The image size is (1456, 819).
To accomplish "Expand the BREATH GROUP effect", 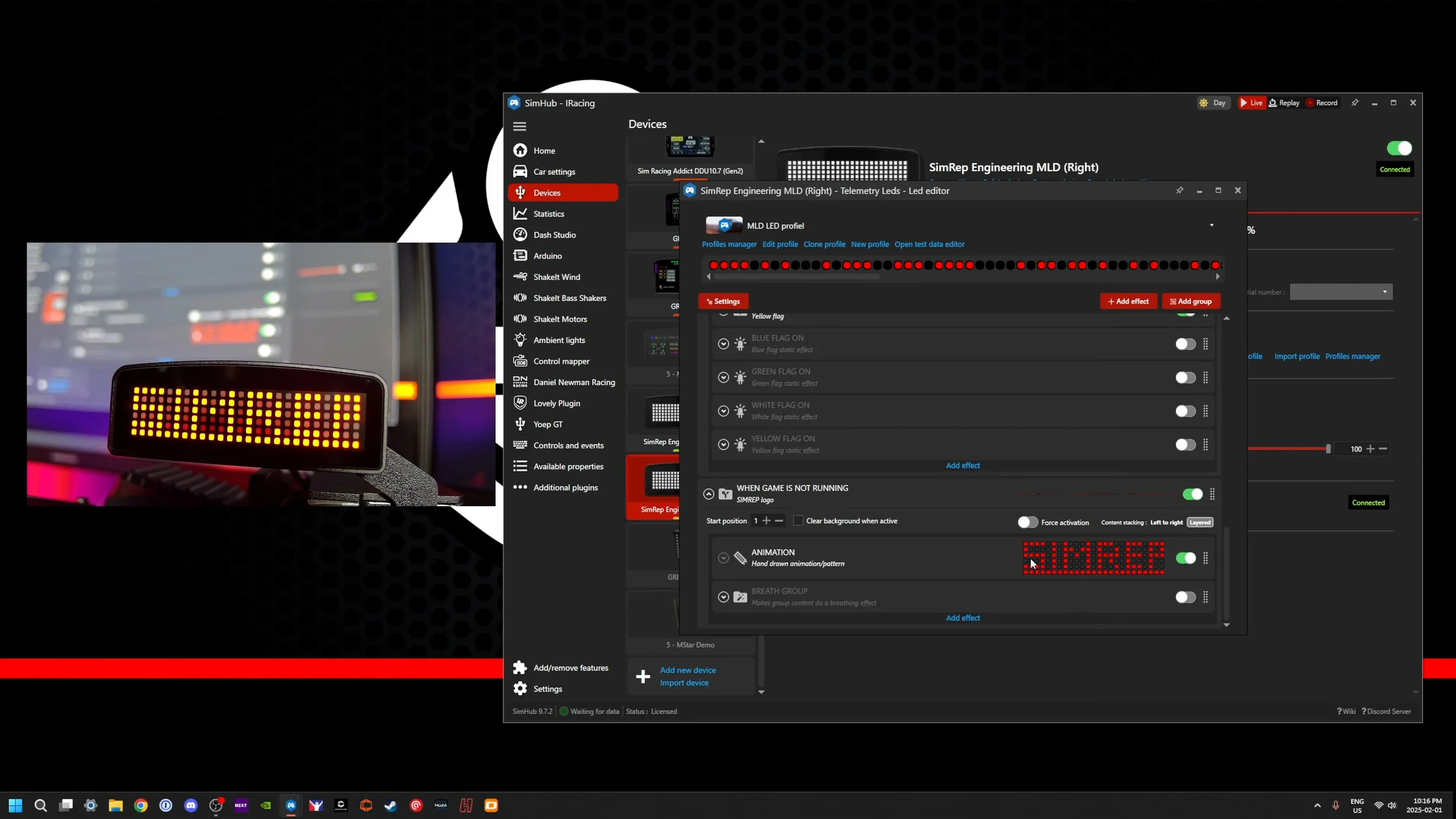I will coord(723,597).
